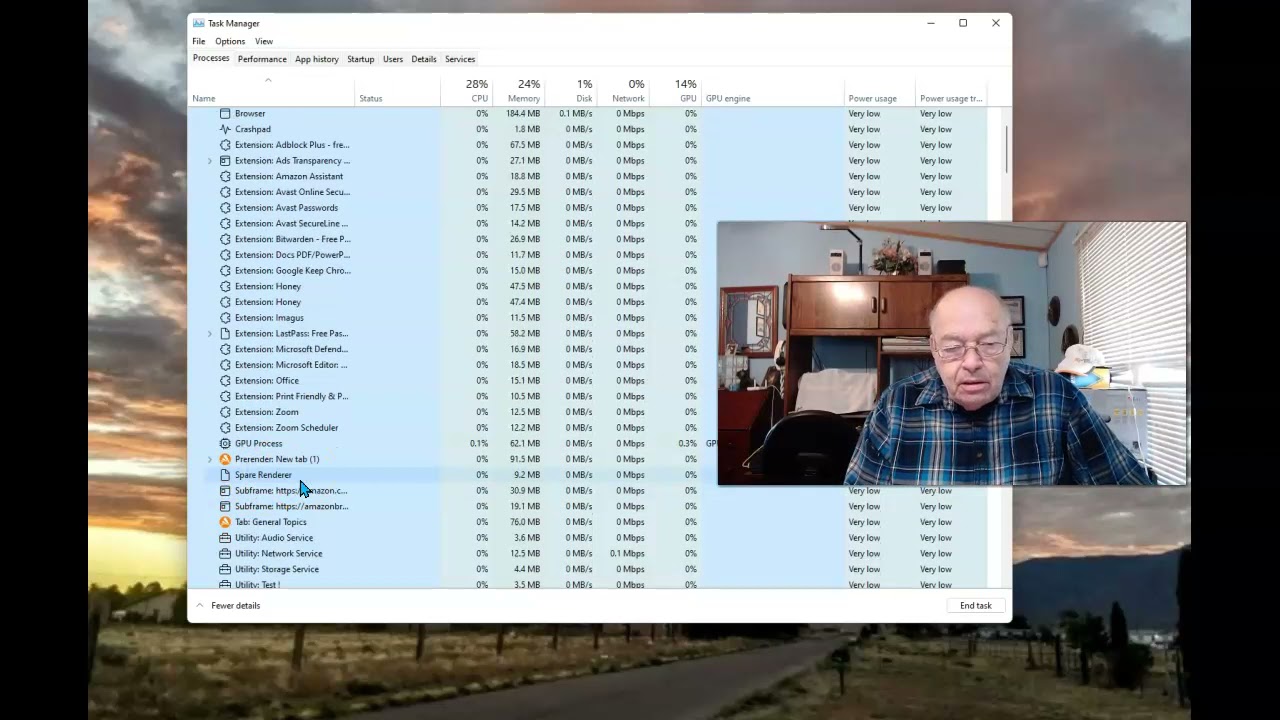
Task: Sort processes by the Disk column header
Action: pyautogui.click(x=571, y=91)
